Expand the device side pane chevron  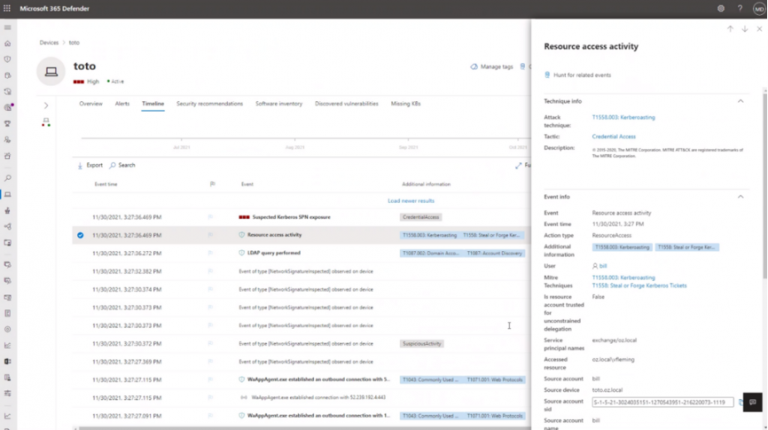[46, 105]
